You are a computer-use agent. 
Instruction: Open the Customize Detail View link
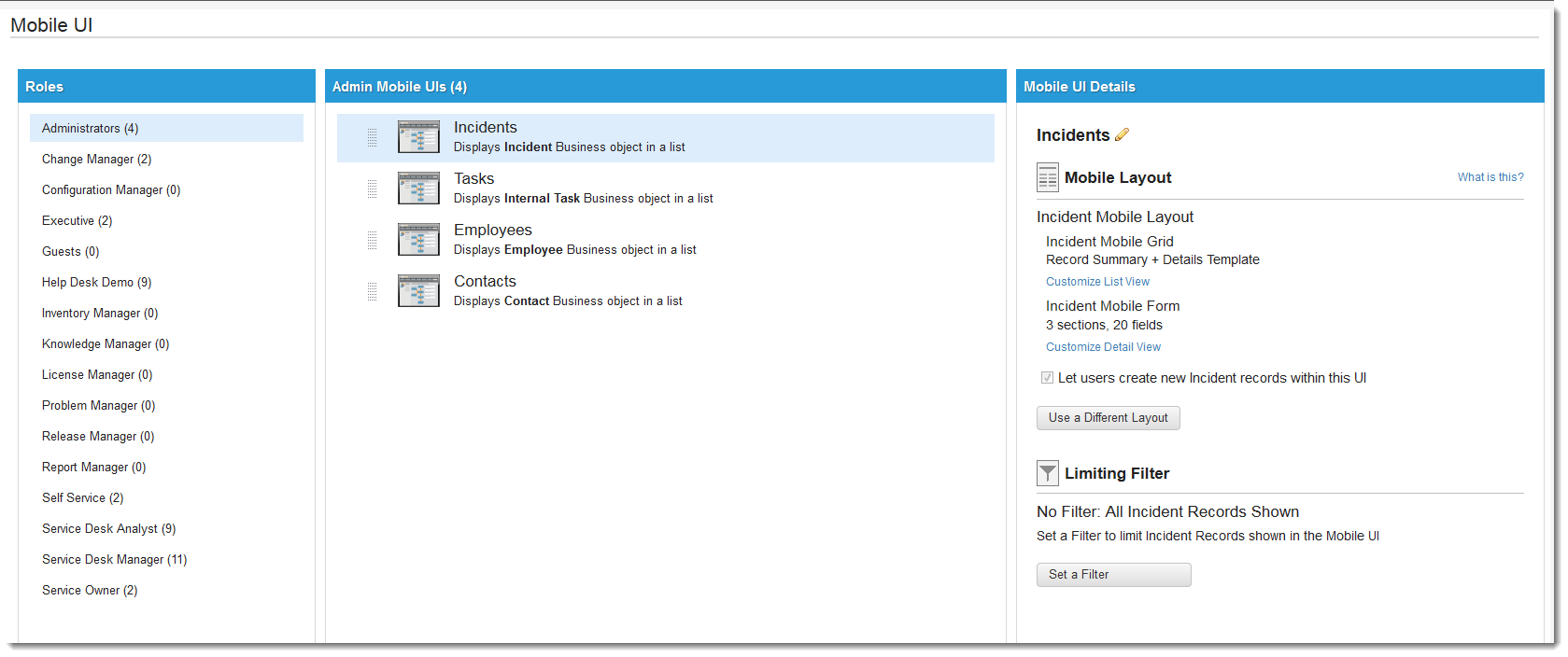click(1103, 347)
